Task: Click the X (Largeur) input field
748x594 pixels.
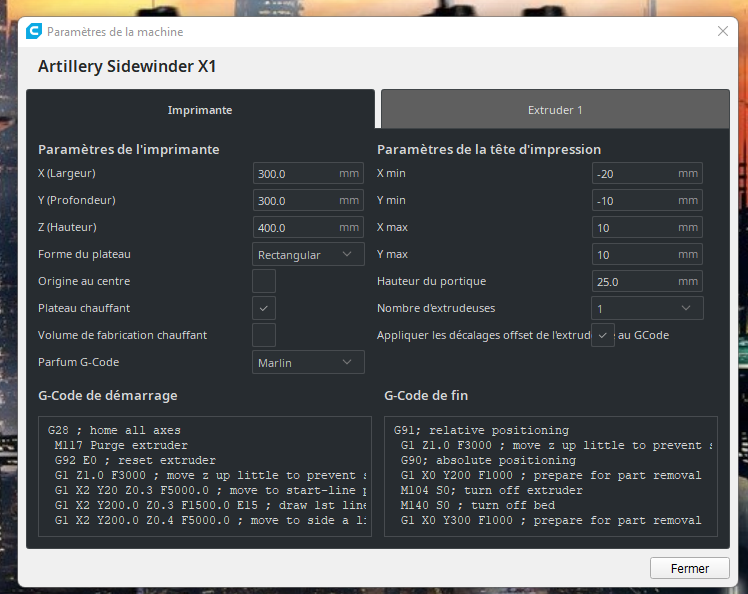Action: [x=308, y=173]
